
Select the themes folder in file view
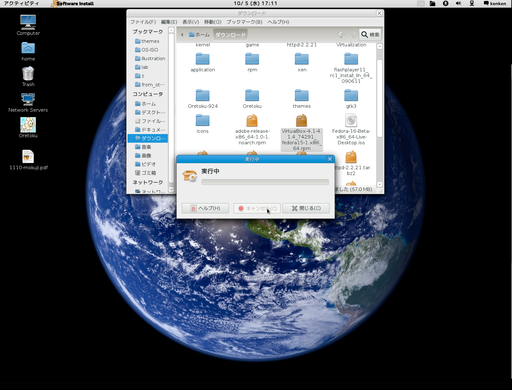302,99
